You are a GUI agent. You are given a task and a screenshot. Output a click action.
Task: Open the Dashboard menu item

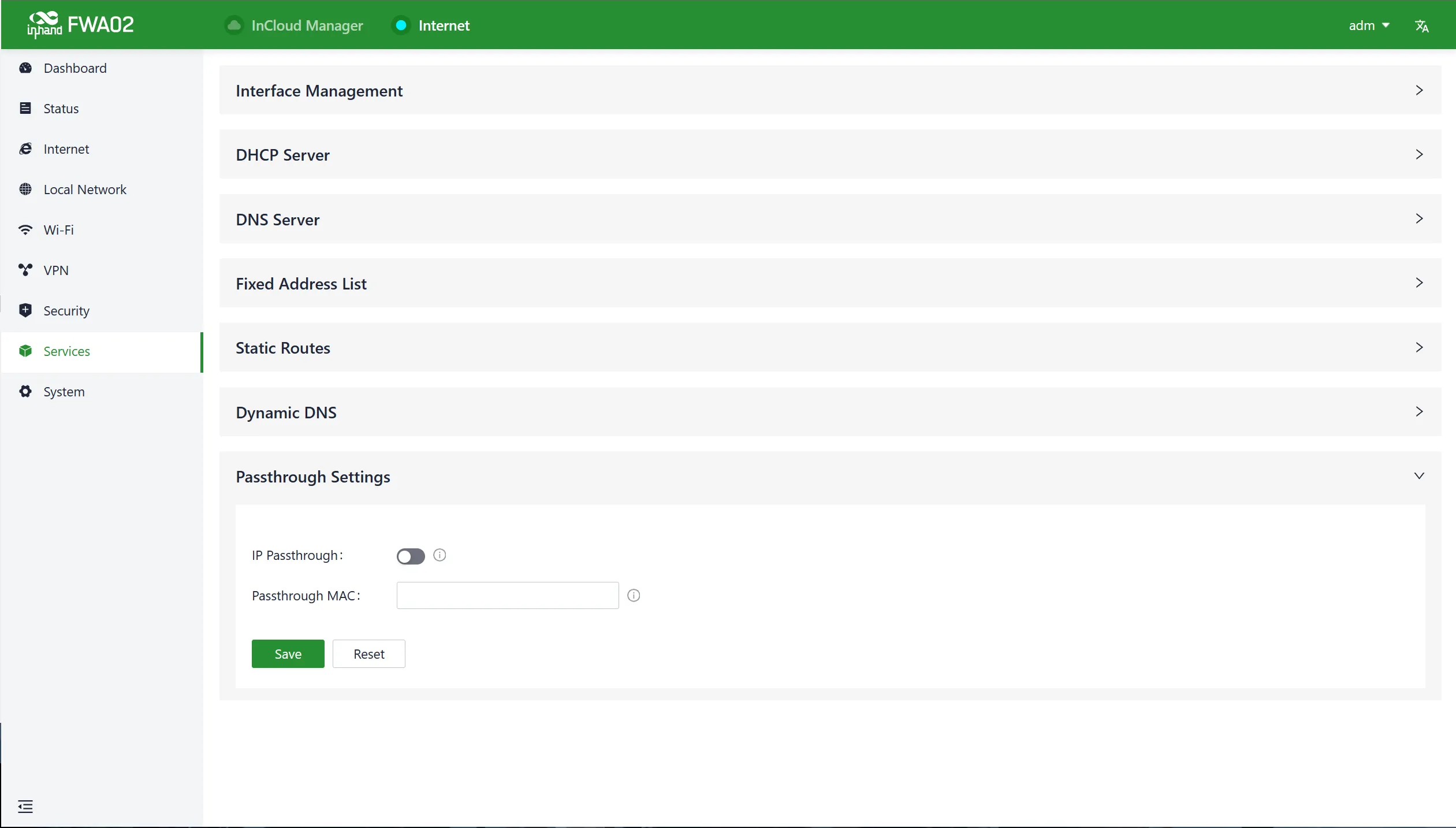click(x=102, y=68)
